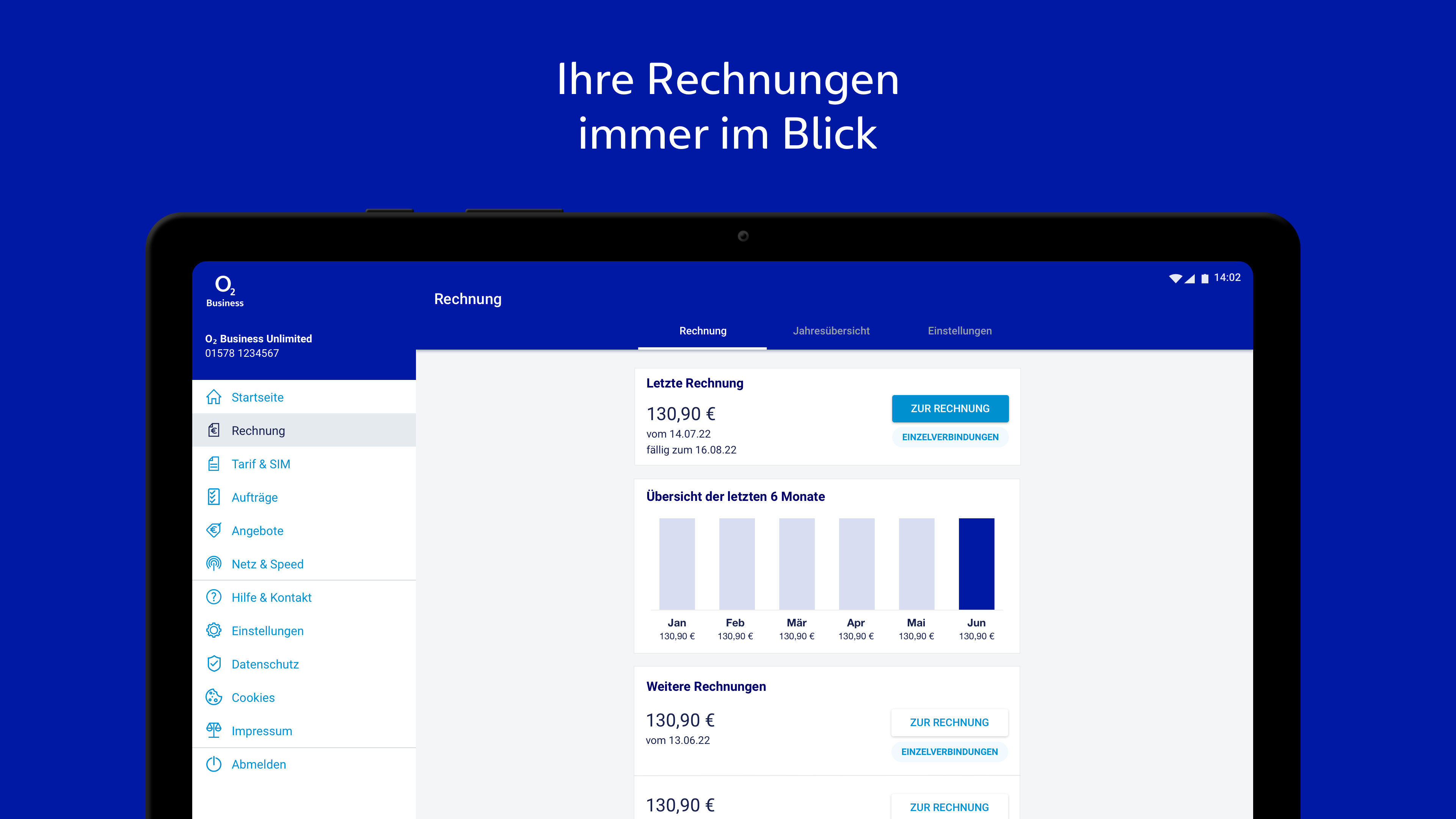Switch to the Jahresübersicht tab
This screenshot has width=1456, height=819.
click(831, 331)
